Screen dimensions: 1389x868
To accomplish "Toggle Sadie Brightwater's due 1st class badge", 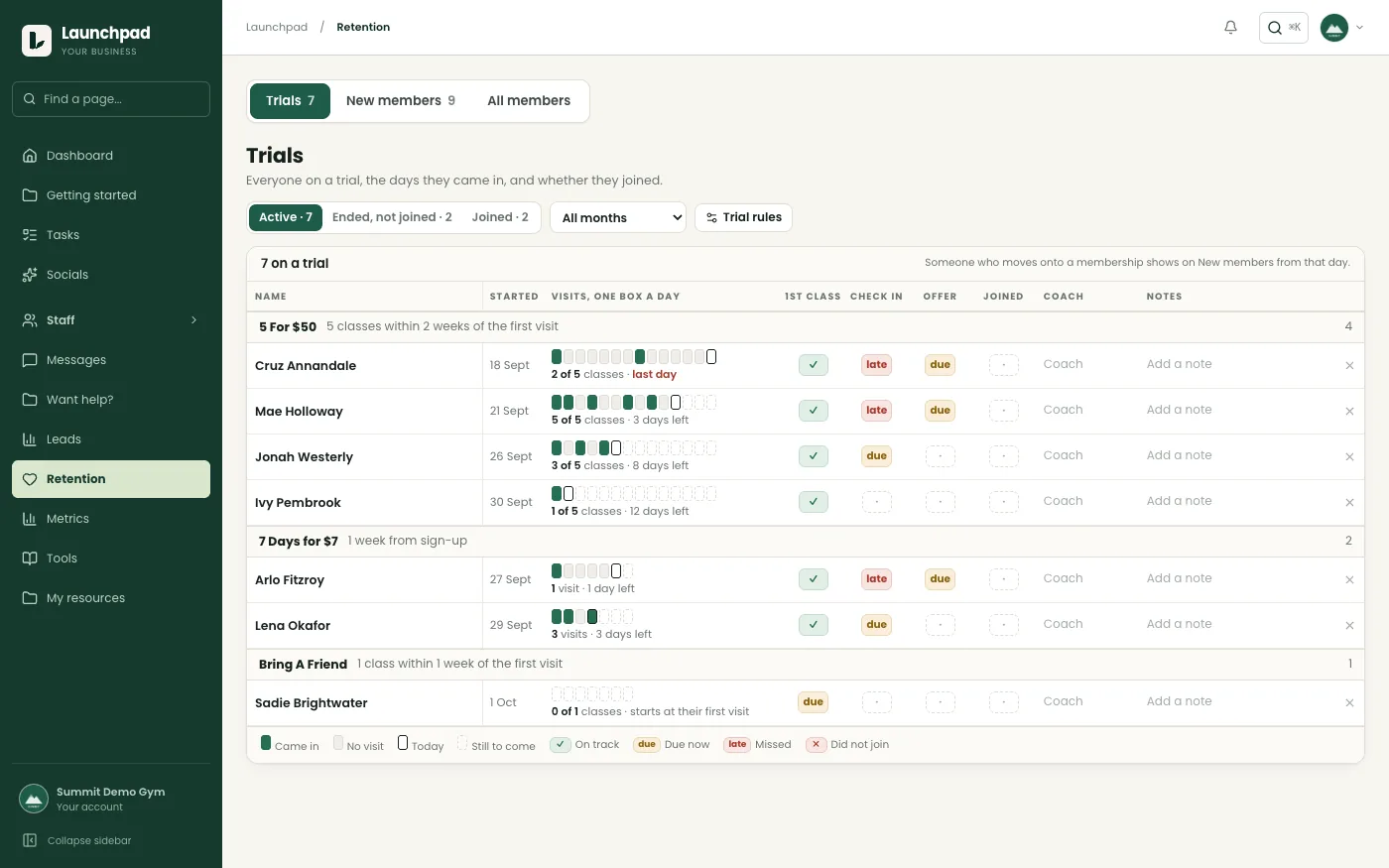I will click(x=814, y=702).
